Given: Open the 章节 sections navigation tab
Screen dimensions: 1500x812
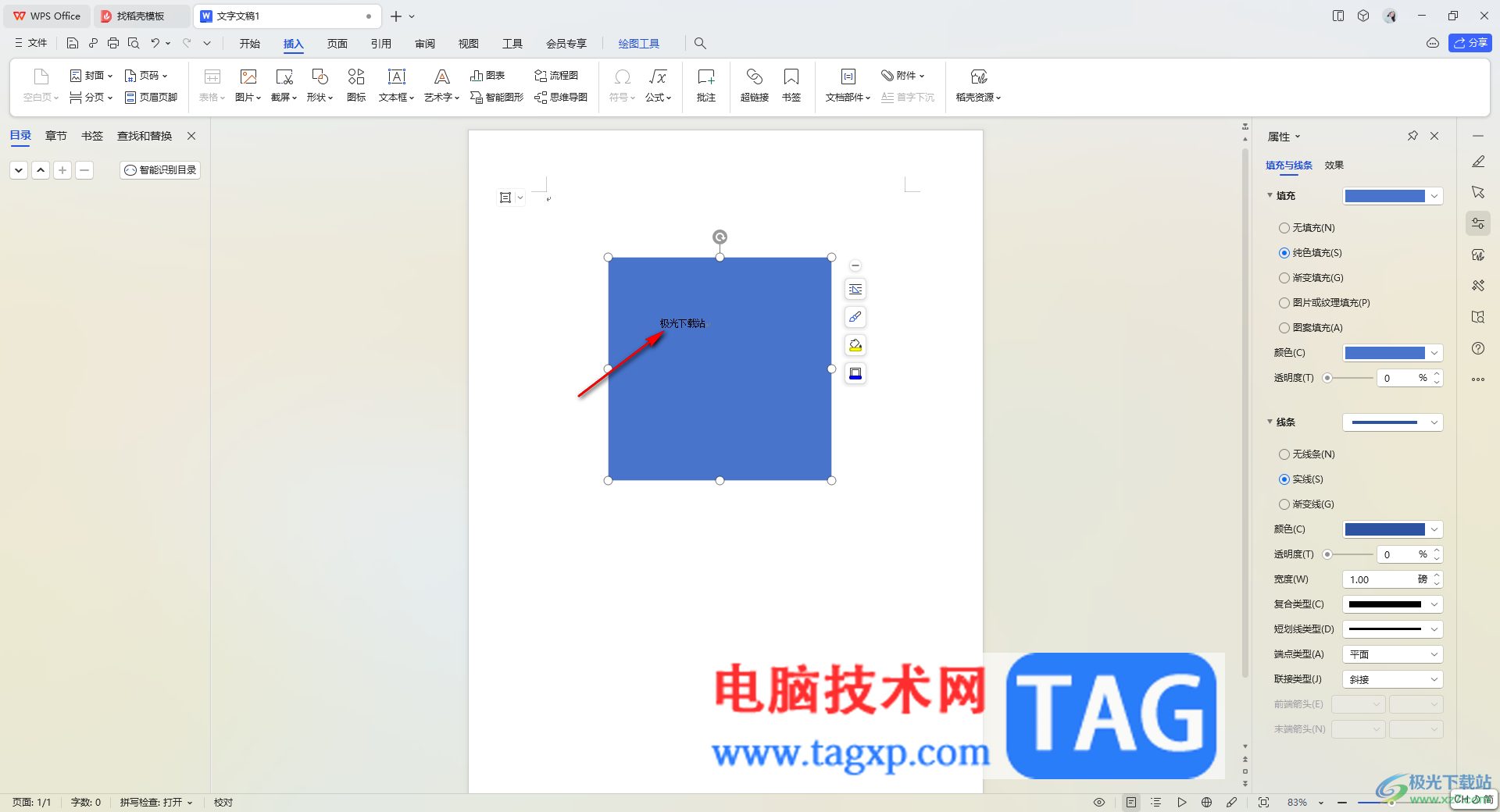Looking at the screenshot, I should (56, 136).
